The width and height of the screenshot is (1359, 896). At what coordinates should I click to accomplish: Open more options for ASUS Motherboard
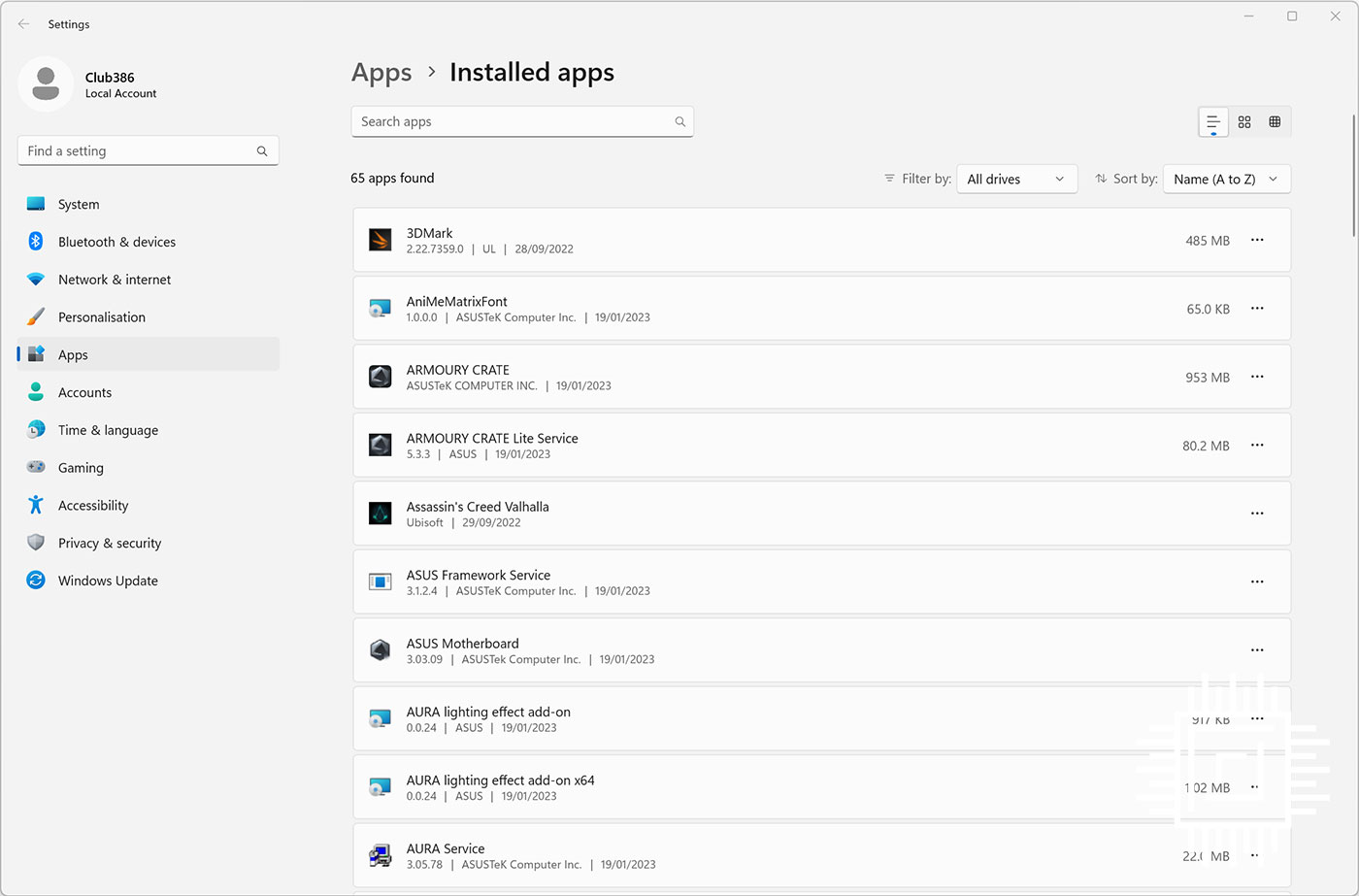pyautogui.click(x=1257, y=650)
